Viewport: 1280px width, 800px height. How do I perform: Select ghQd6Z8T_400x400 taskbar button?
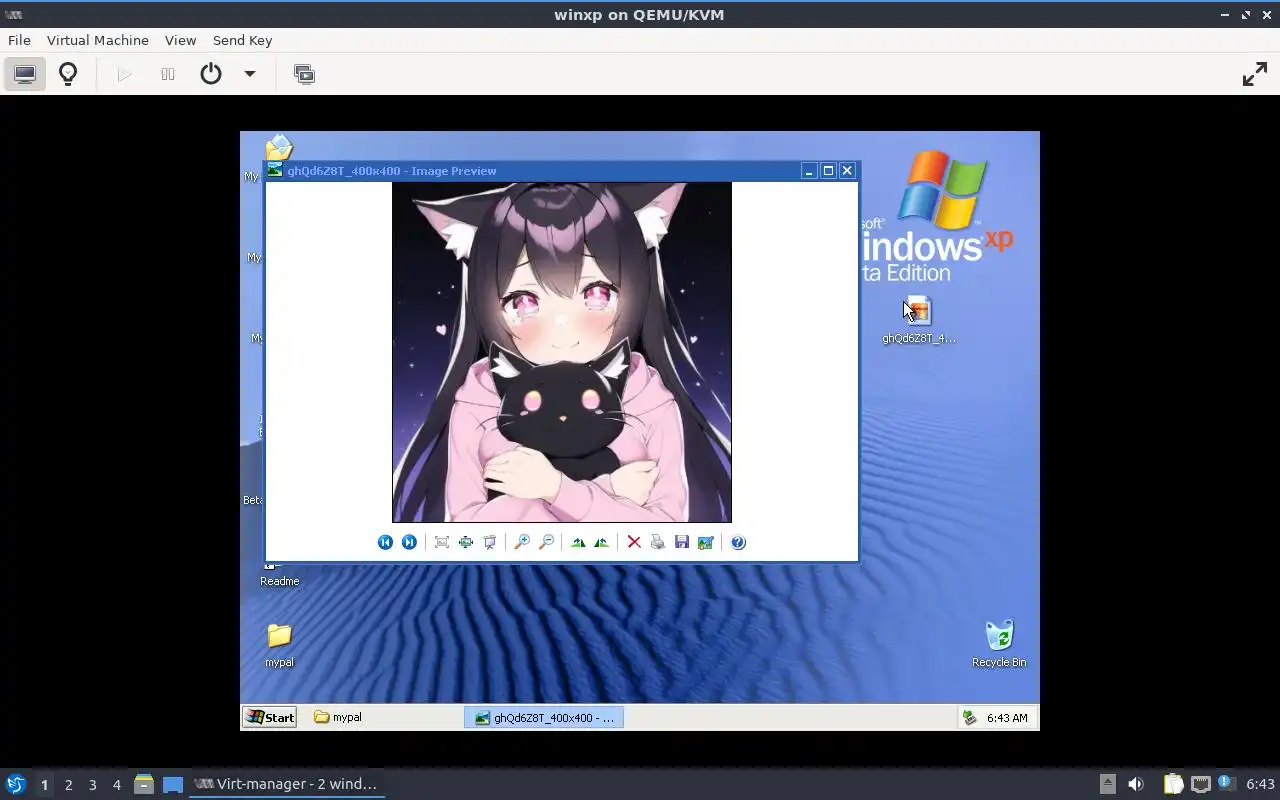pos(544,717)
